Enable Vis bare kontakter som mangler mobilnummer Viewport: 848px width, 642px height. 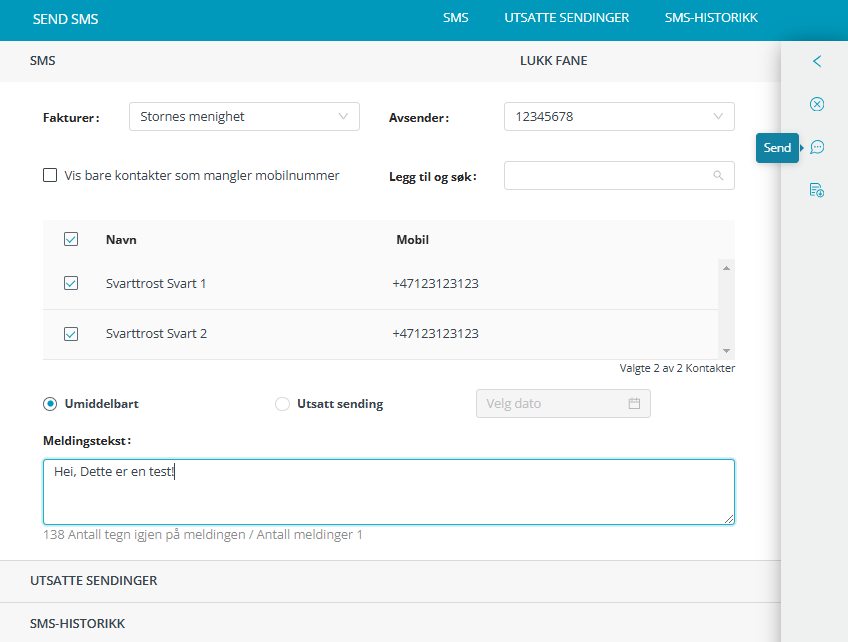50,176
